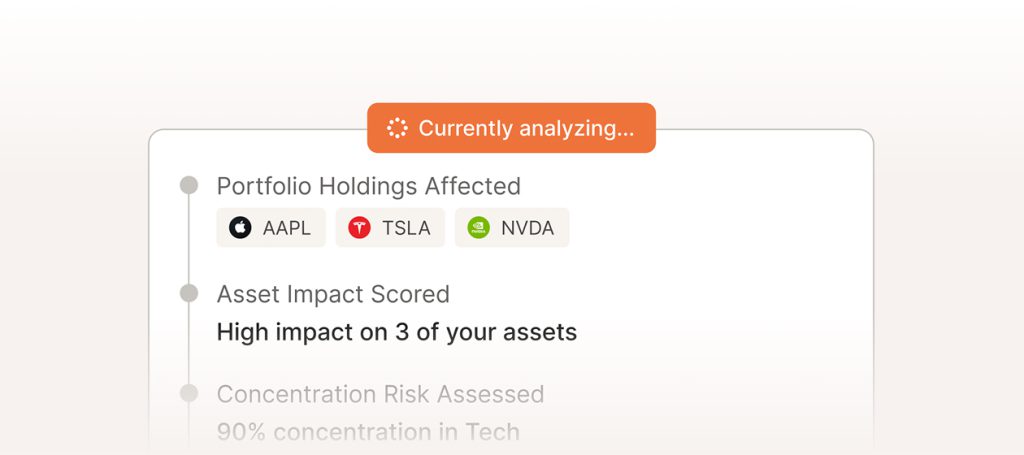
Task: Click the Apple logo icon
Action: [x=240, y=228]
